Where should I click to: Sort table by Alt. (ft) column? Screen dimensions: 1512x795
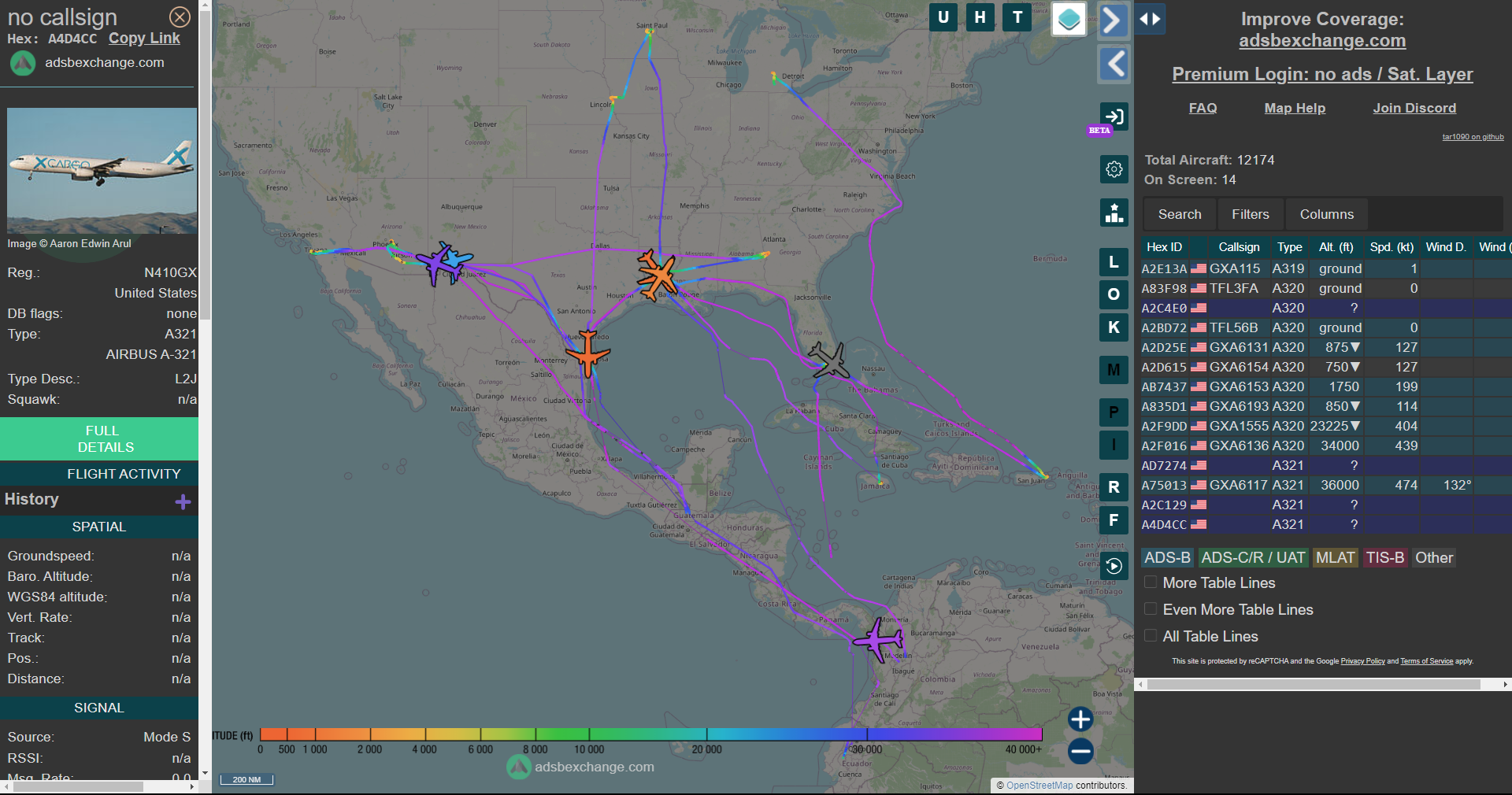[1336, 247]
